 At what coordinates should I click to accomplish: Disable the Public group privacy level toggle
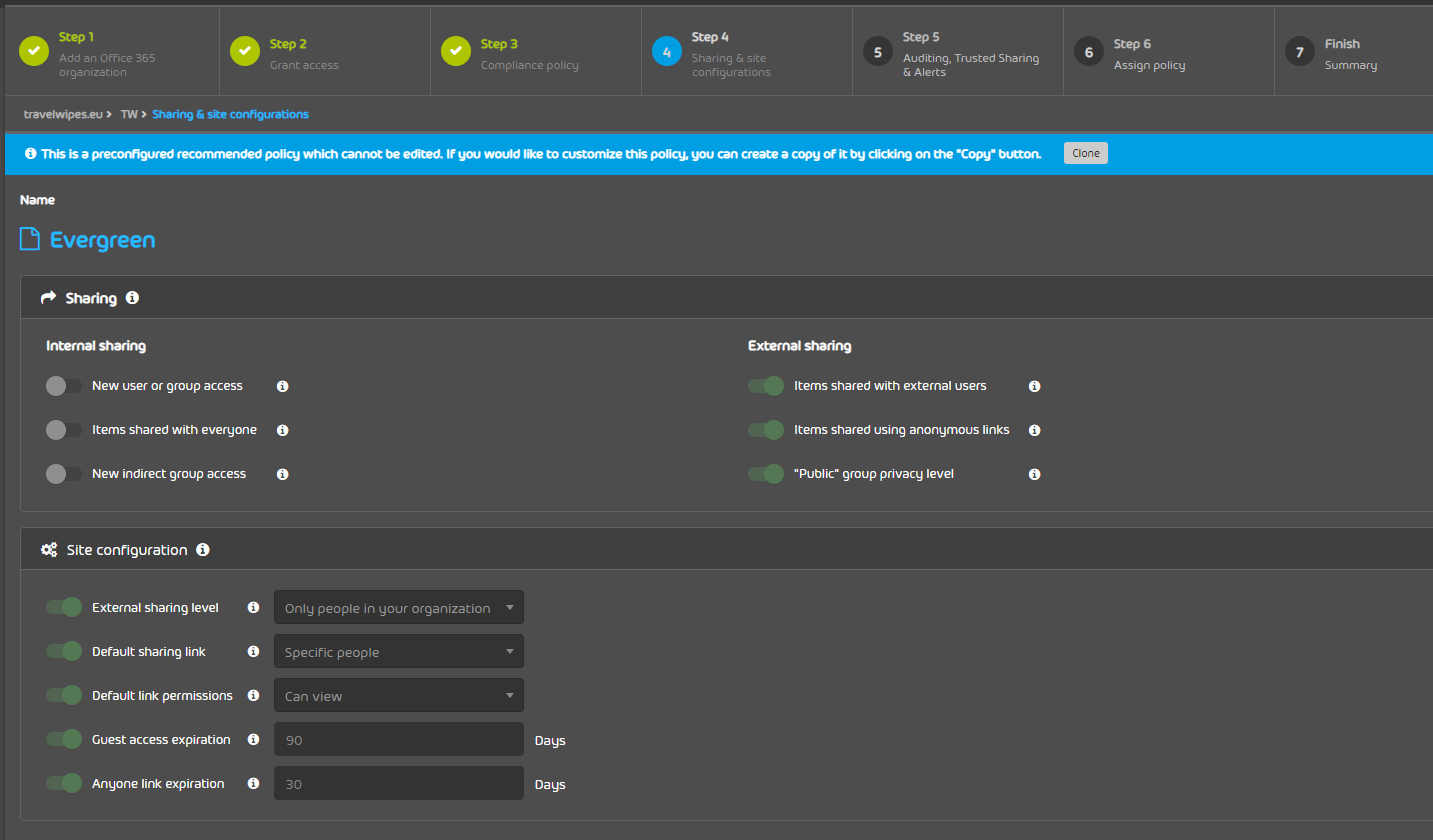765,474
